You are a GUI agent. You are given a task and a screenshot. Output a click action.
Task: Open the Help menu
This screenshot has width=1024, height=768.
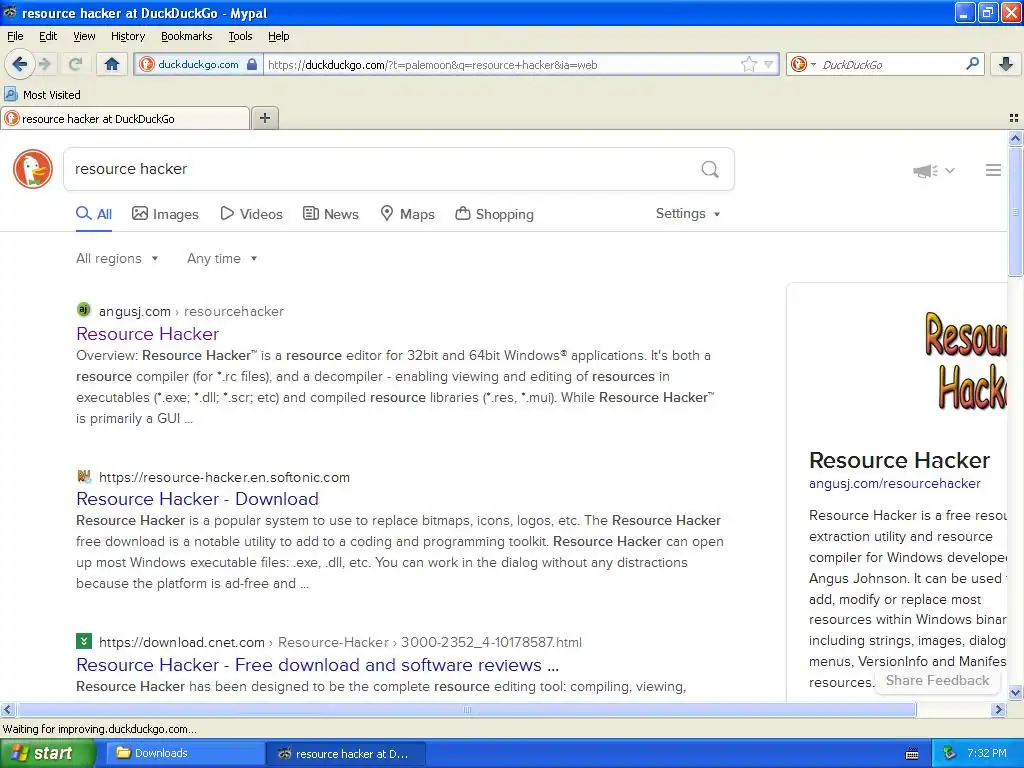tap(278, 36)
